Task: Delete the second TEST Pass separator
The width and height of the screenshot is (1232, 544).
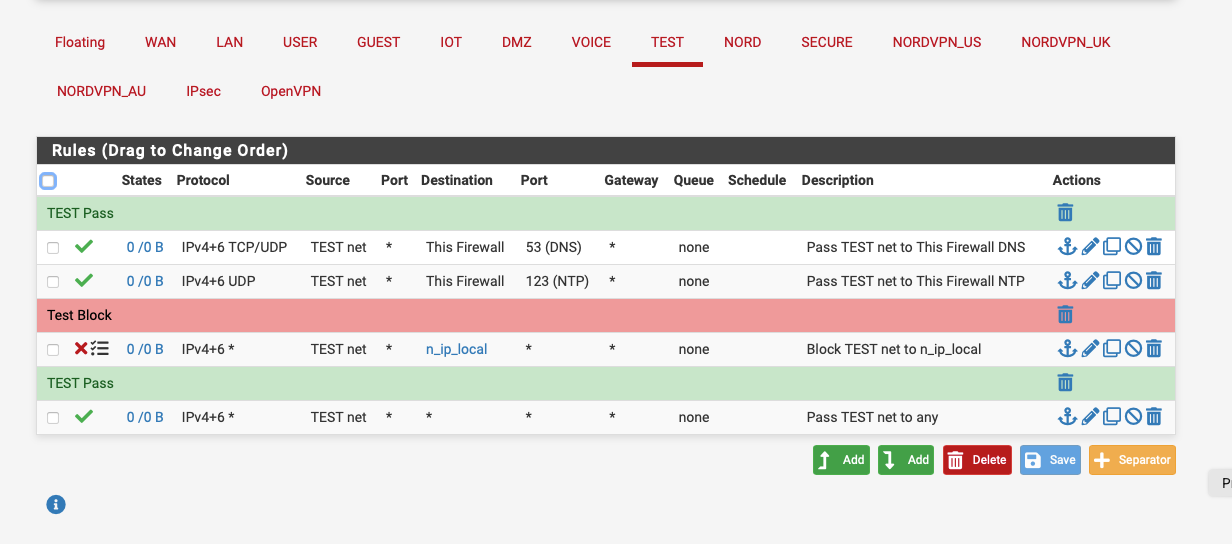Action: [1065, 383]
